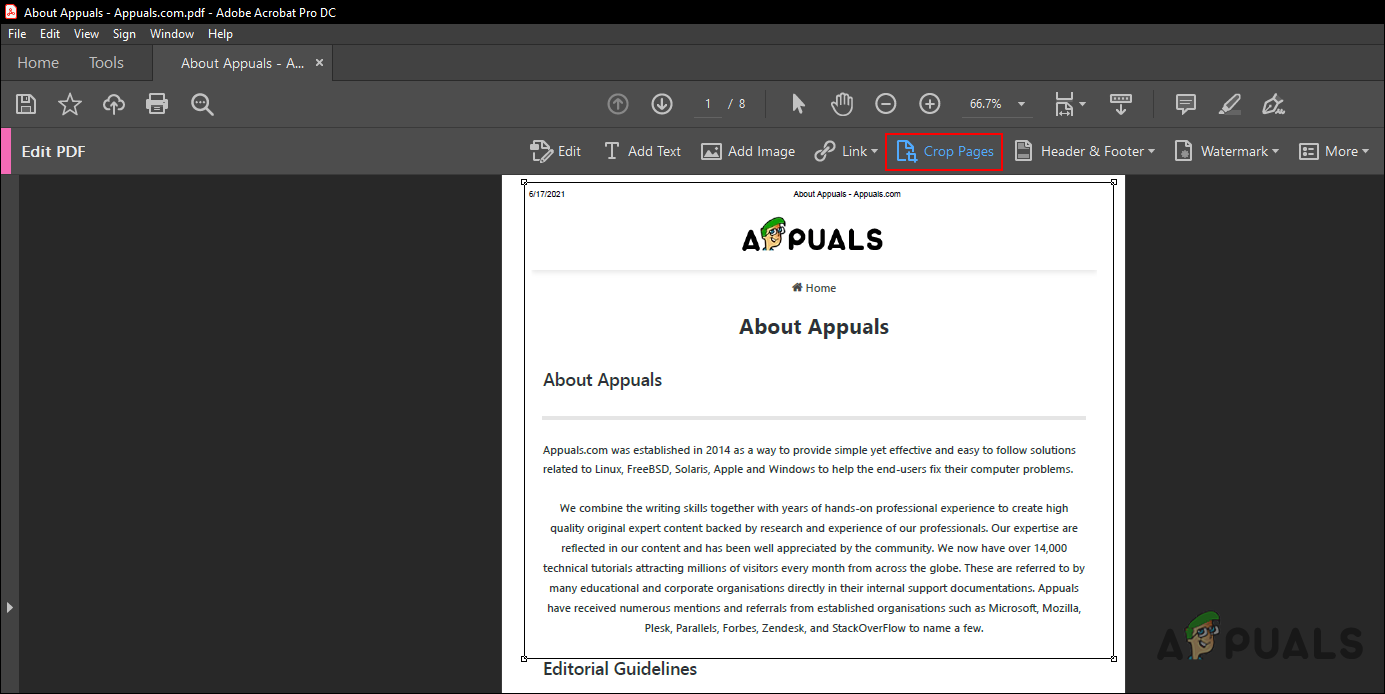1385x694 pixels.
Task: Click the upload to cloud icon
Action: [114, 104]
